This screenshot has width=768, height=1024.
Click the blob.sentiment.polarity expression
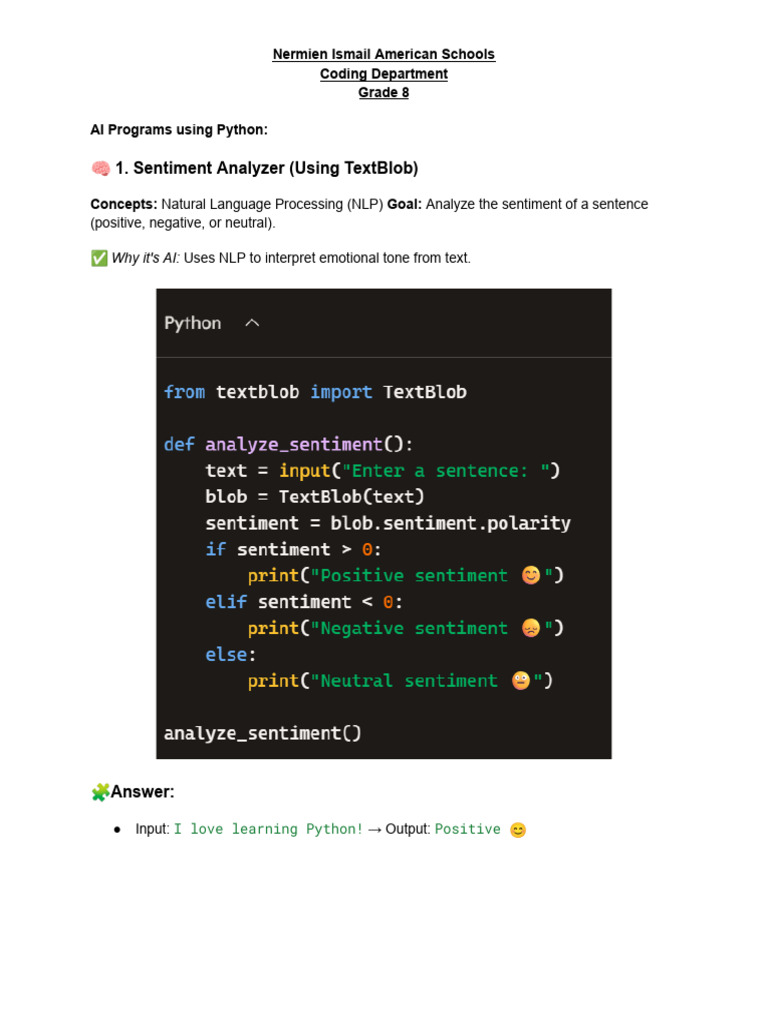451,523
